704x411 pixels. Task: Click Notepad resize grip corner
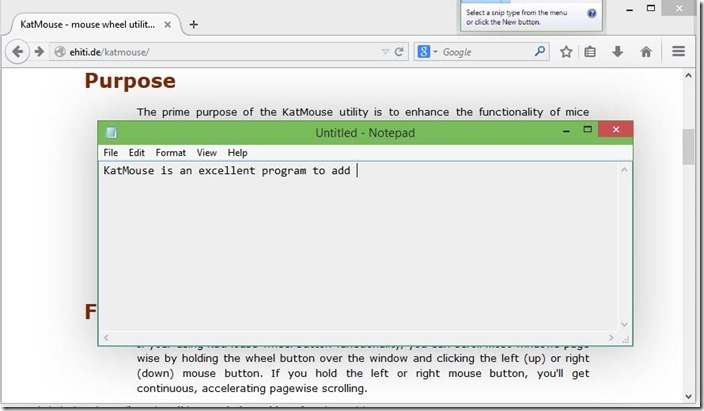coord(626,339)
